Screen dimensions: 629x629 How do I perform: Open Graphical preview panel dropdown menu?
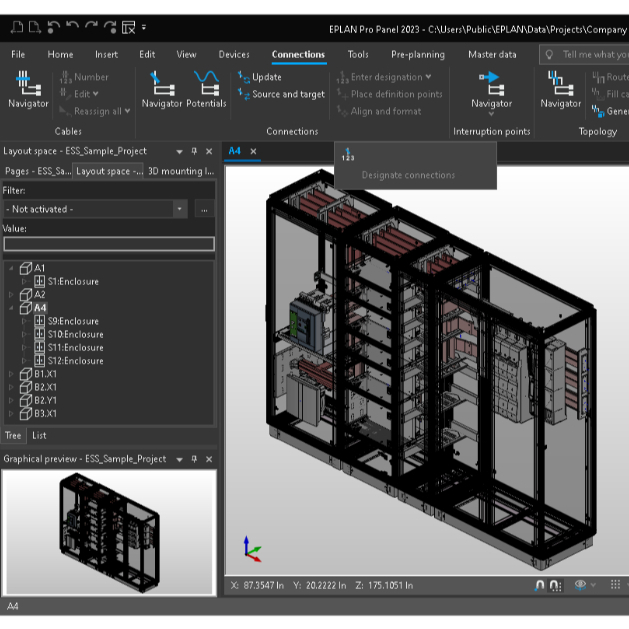tap(179, 459)
